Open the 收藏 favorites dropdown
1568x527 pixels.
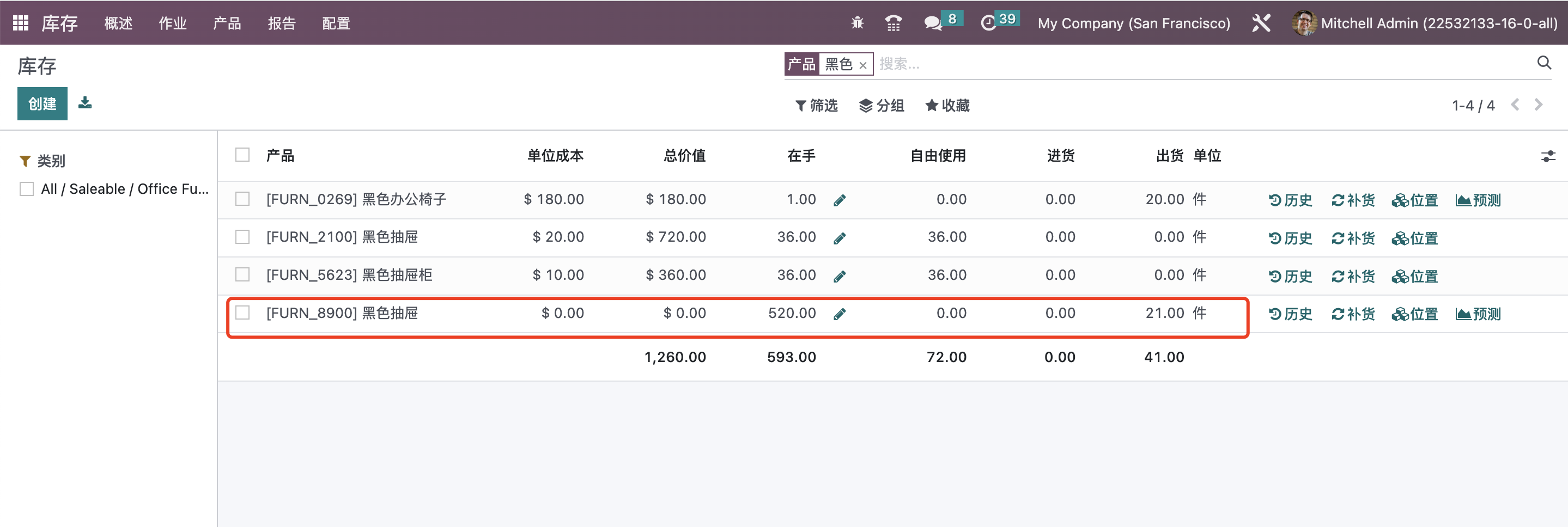click(947, 106)
